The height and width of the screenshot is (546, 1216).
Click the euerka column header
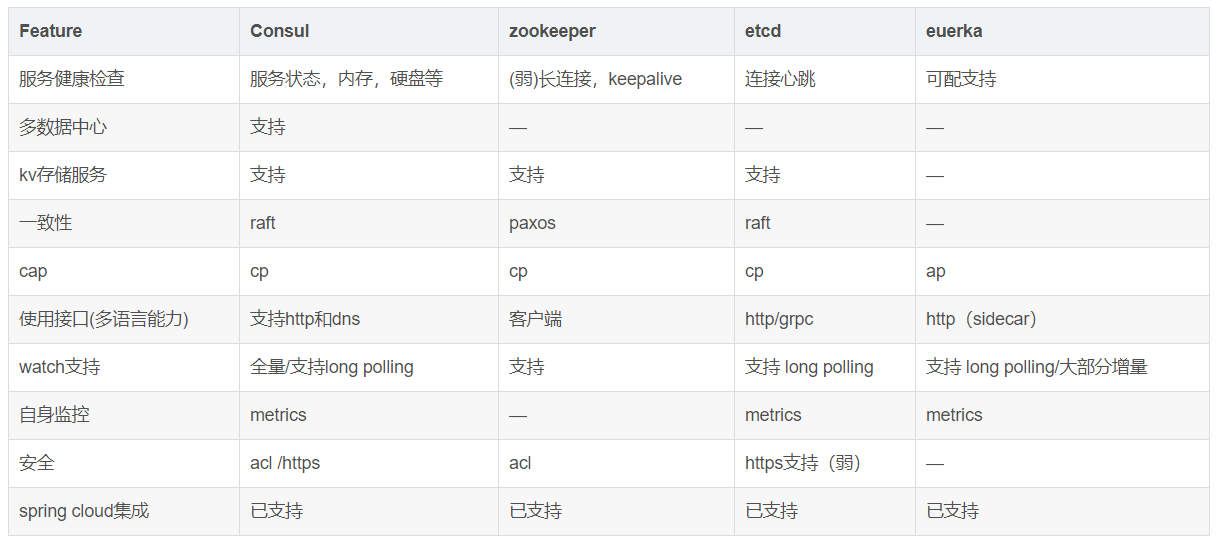954,31
